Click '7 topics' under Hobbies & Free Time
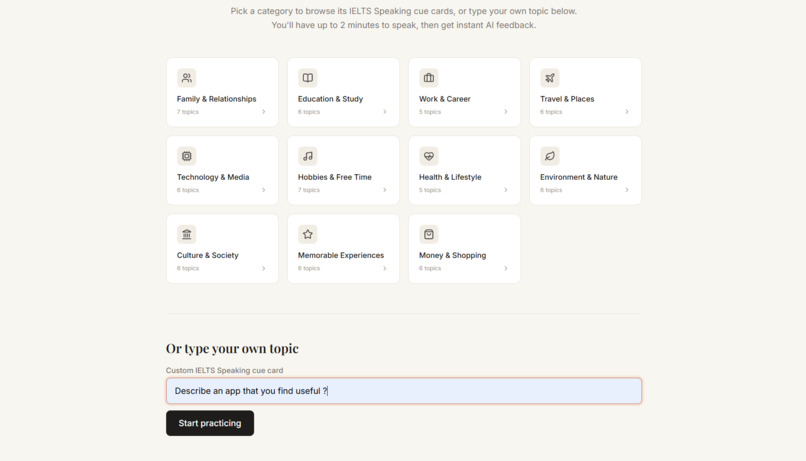The width and height of the screenshot is (806, 461). click(x=308, y=190)
